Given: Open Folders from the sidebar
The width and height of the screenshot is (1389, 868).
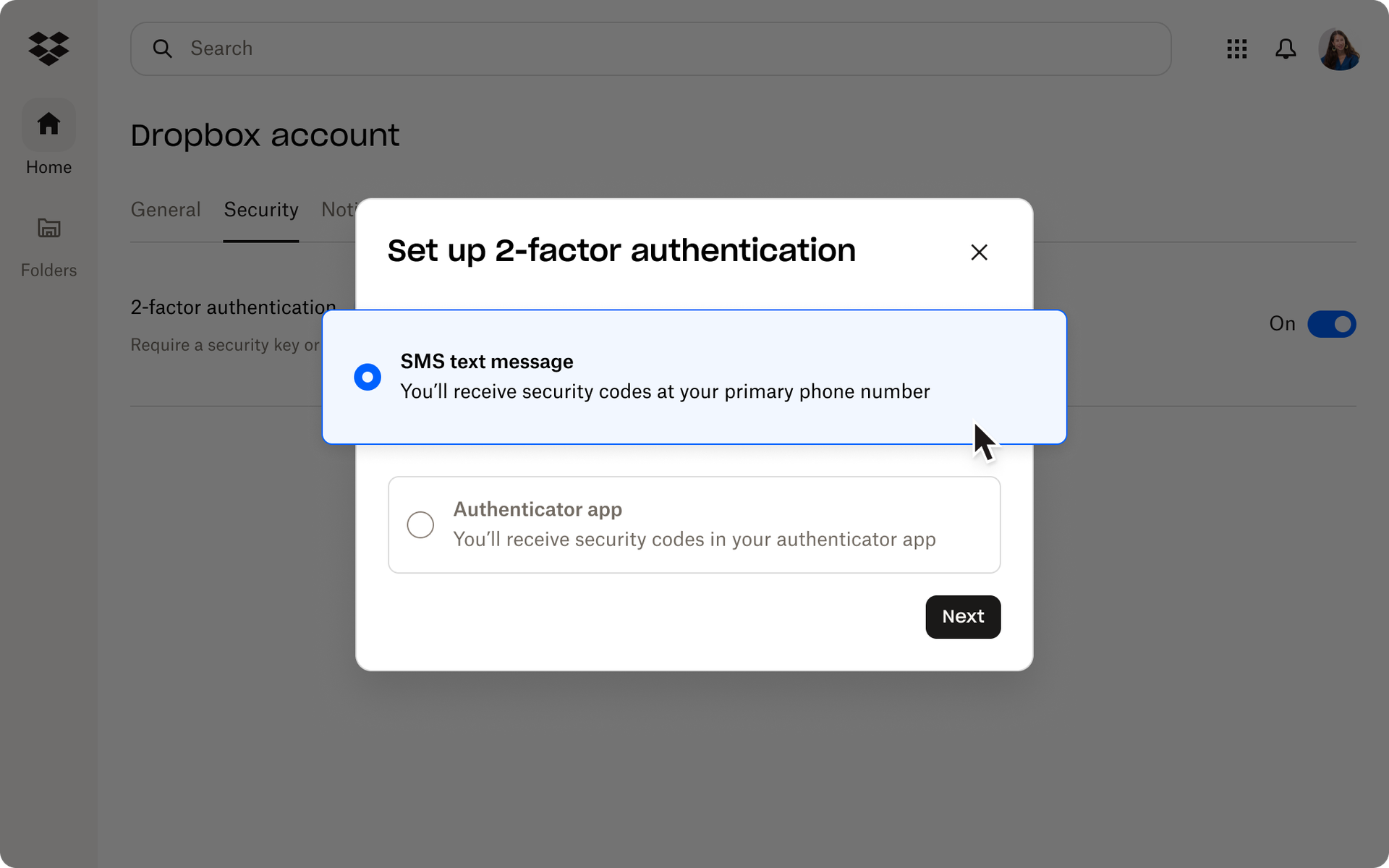Looking at the screenshot, I should 48,228.
